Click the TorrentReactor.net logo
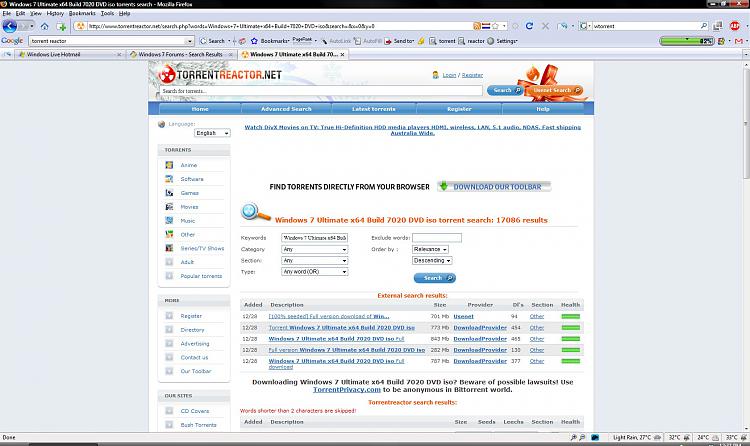Screen dimensions: 750x446 coord(220,75)
